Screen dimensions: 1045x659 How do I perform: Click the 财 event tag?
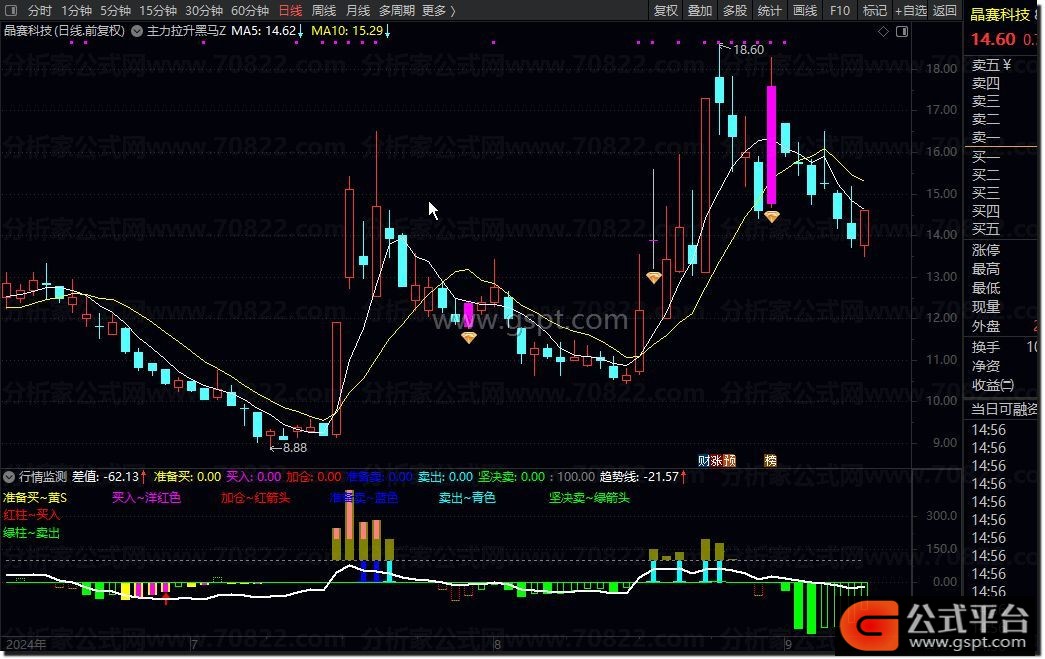click(x=704, y=460)
